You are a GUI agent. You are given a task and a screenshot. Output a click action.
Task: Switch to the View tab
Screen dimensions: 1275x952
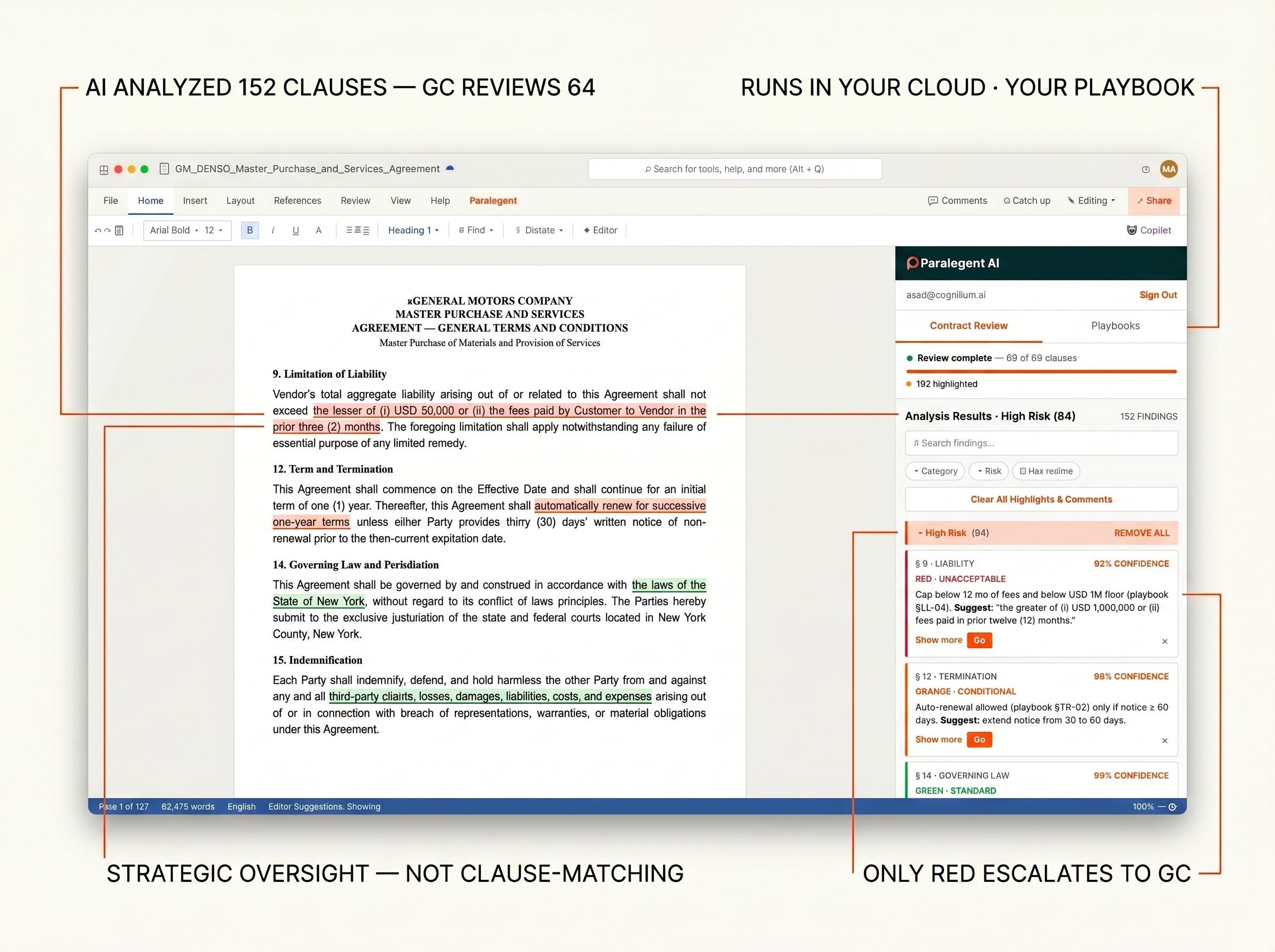[x=401, y=200]
